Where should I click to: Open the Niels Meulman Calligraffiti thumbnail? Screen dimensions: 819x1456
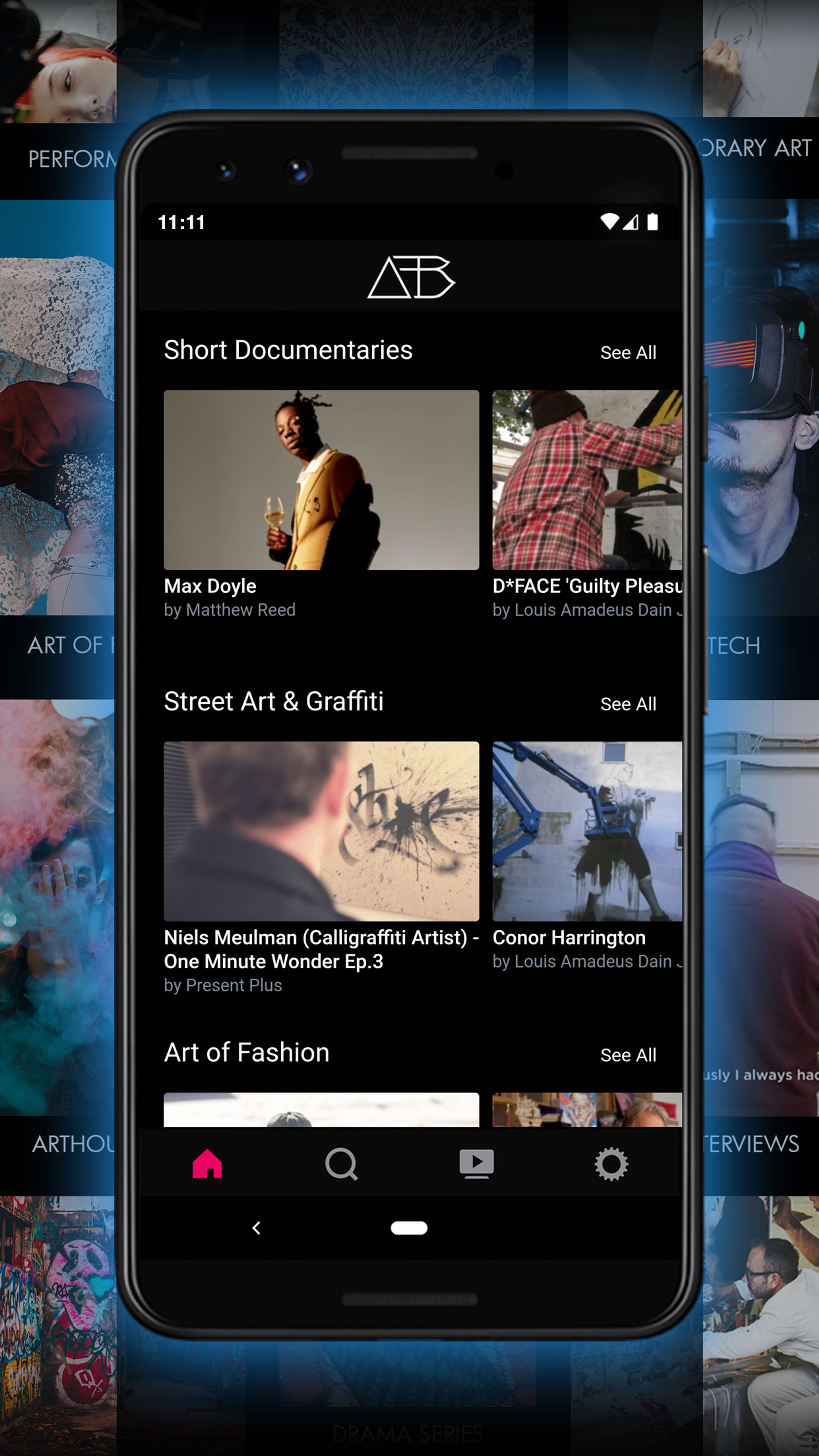pyautogui.click(x=321, y=831)
